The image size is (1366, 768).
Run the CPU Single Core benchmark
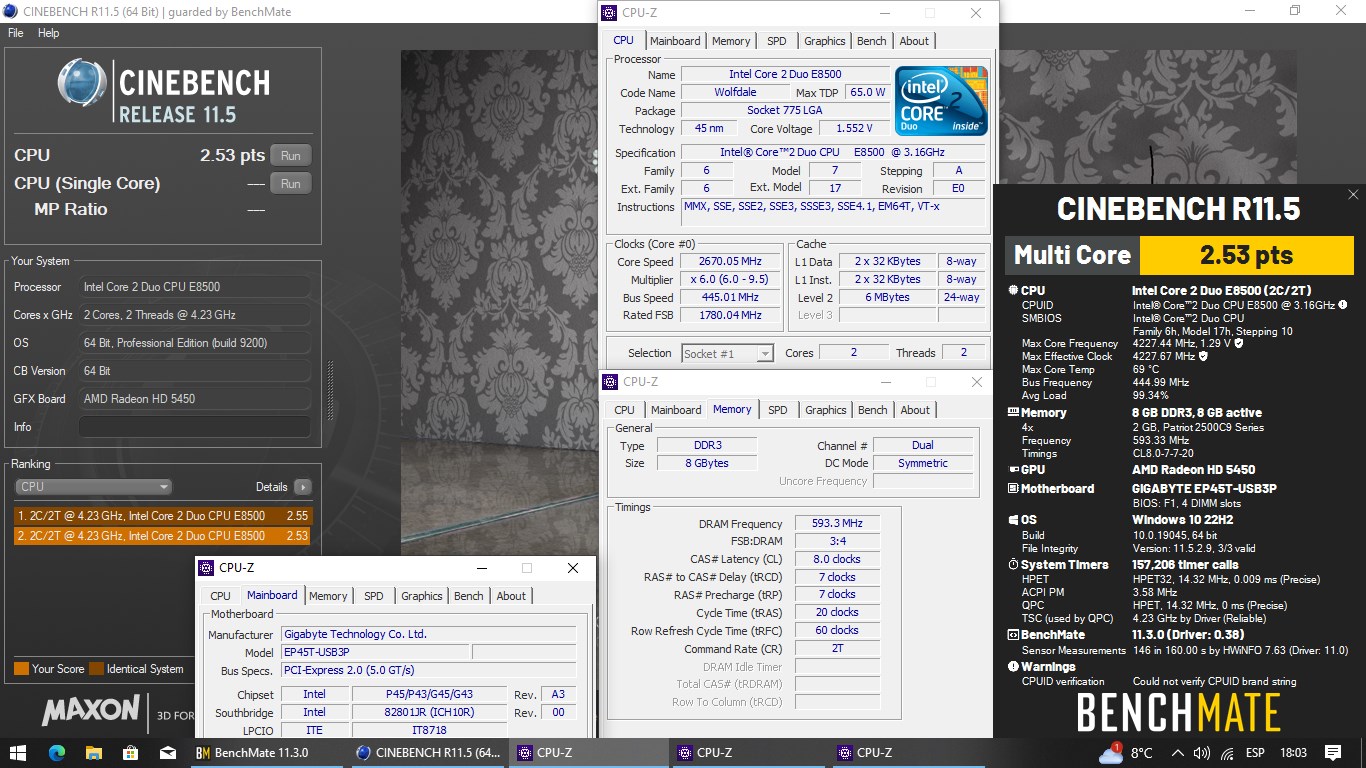point(290,184)
